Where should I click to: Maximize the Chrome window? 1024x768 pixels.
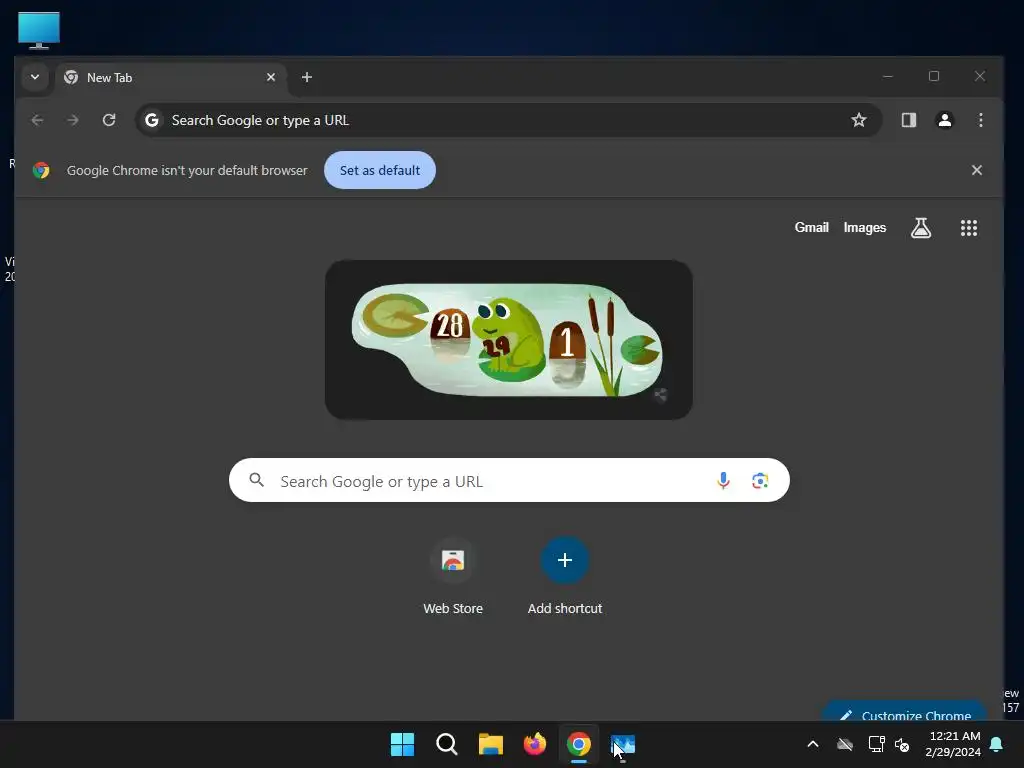(x=934, y=76)
